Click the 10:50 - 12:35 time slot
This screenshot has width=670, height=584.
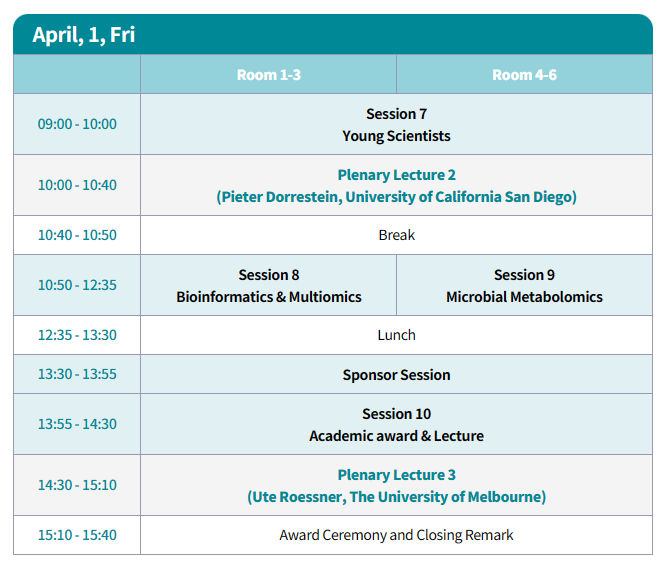point(77,285)
